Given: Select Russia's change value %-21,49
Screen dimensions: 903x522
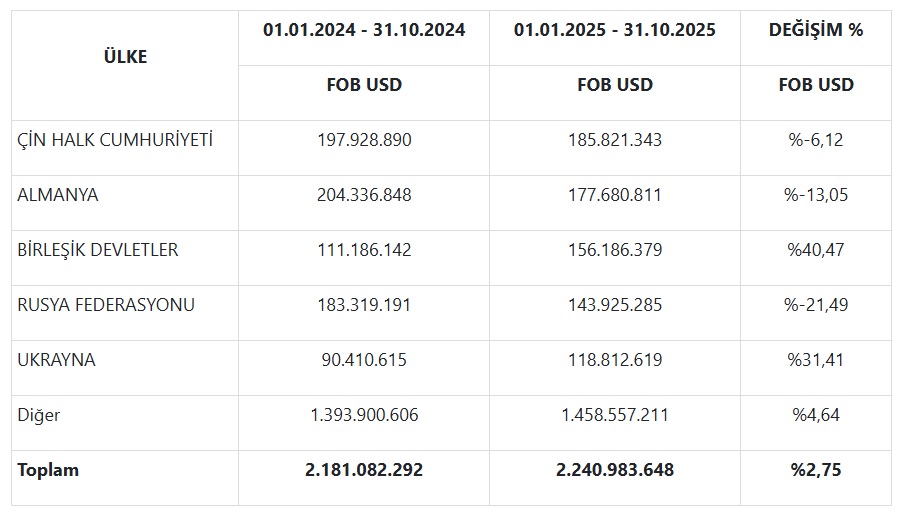Looking at the screenshot, I should [816, 305].
